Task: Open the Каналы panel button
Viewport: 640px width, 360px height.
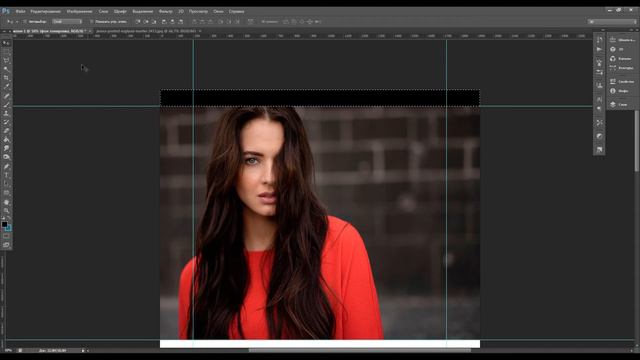Action: (x=620, y=59)
